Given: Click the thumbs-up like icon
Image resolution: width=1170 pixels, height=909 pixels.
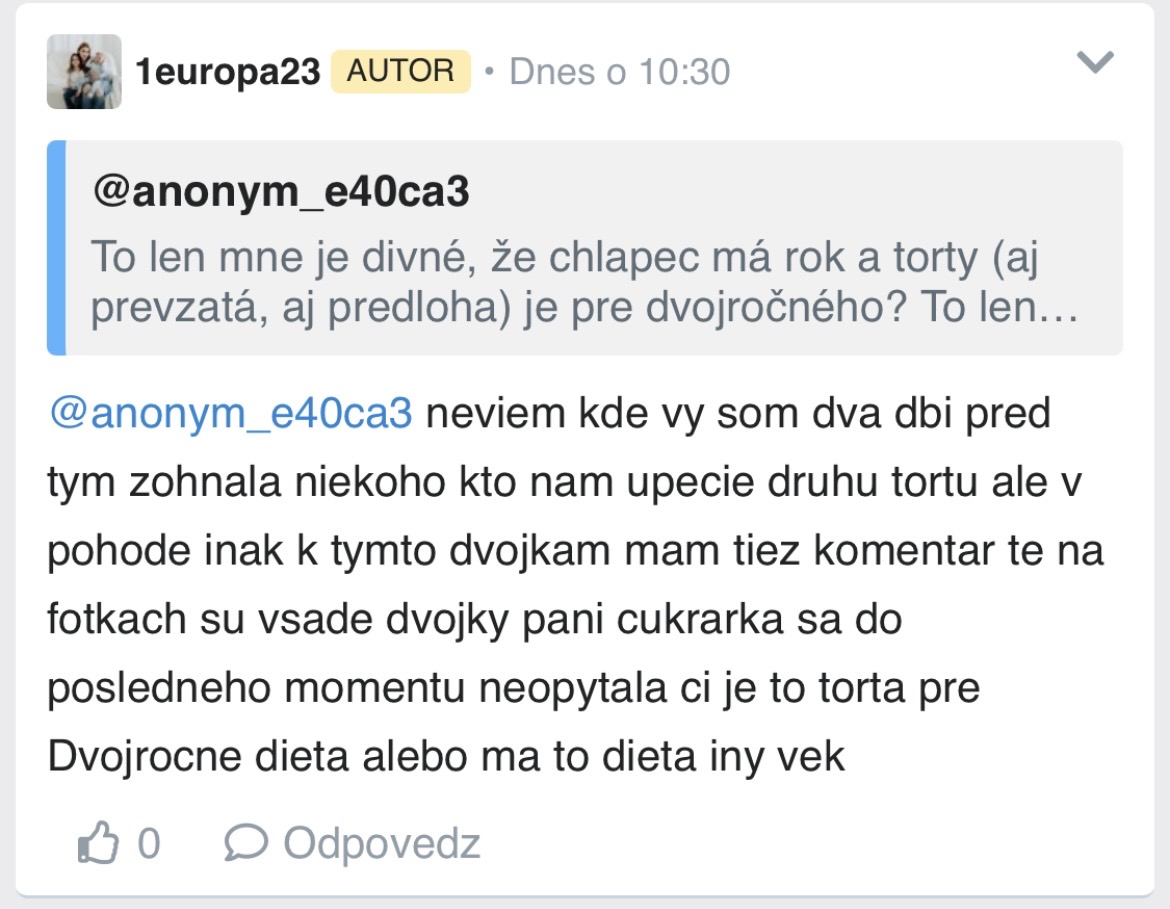Looking at the screenshot, I should point(98,844).
